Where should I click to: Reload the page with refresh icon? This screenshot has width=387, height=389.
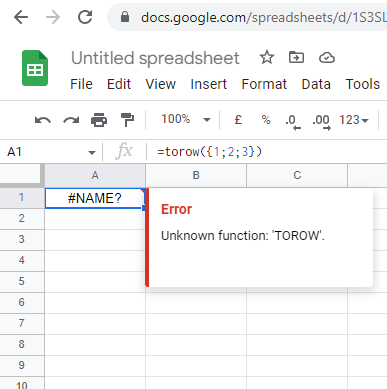(85, 17)
